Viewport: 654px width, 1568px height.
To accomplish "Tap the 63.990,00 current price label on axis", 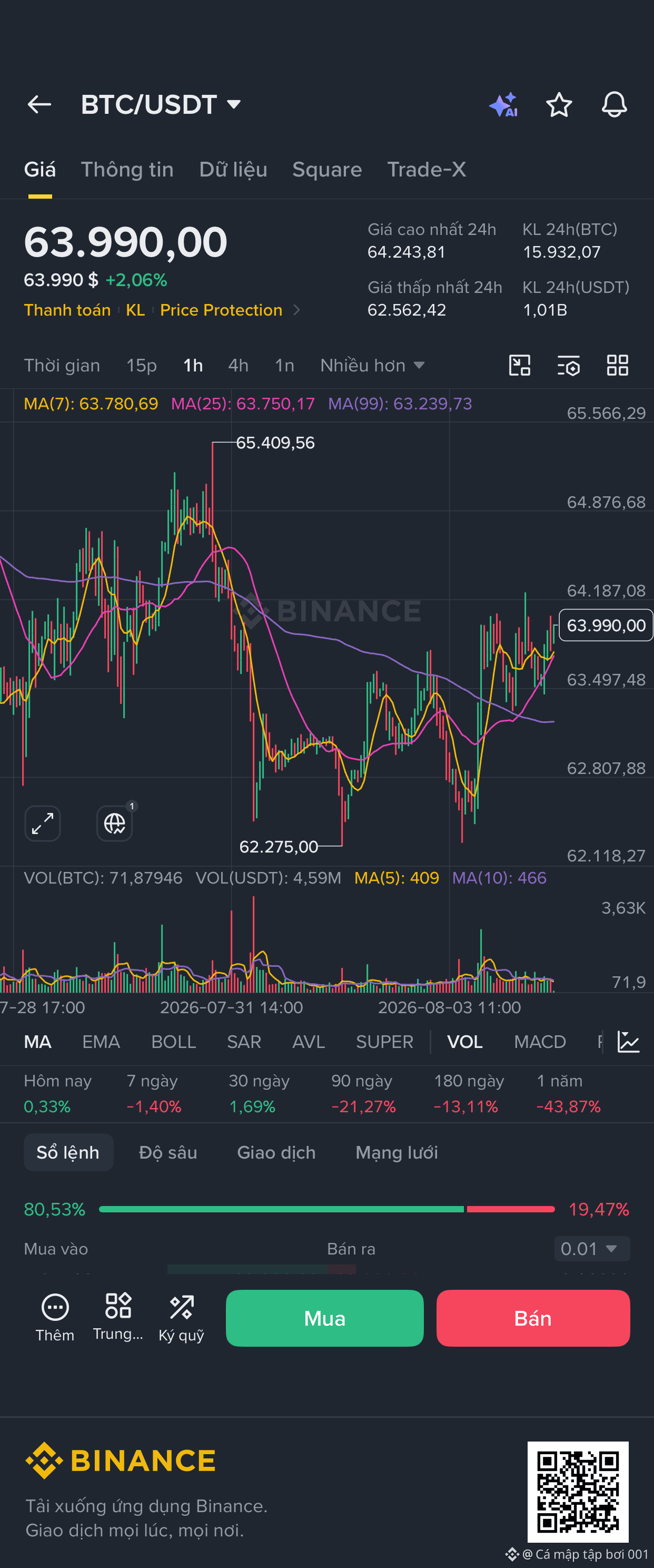I will 606,625.
